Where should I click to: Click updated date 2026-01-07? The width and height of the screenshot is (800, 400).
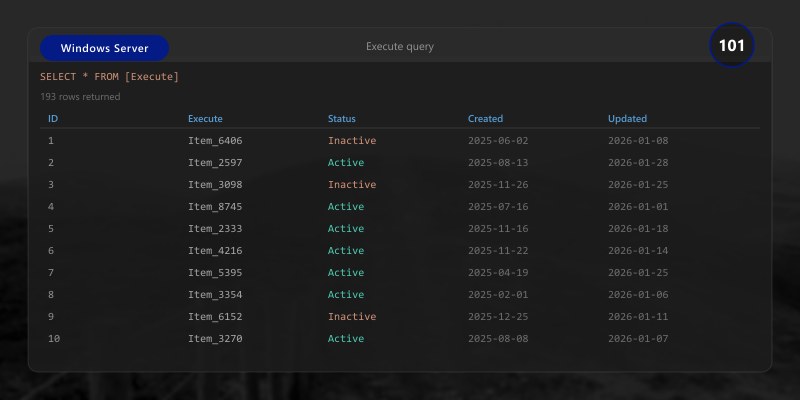(638, 338)
